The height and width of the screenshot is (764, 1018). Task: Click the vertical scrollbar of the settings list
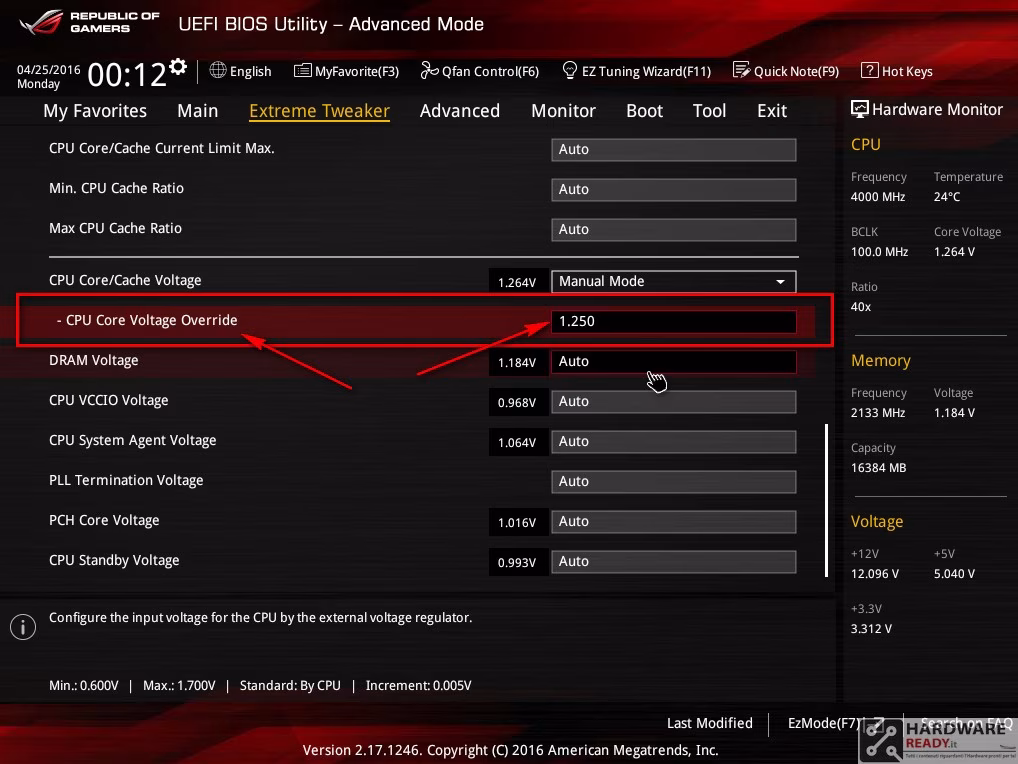pyautogui.click(x=826, y=500)
